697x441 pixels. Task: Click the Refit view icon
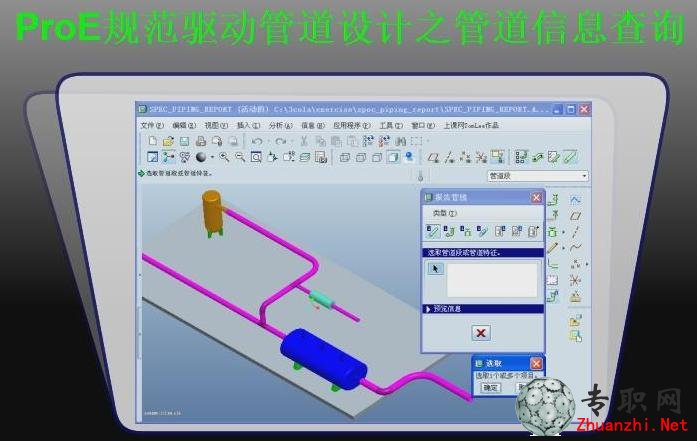pyautogui.click(x=256, y=157)
